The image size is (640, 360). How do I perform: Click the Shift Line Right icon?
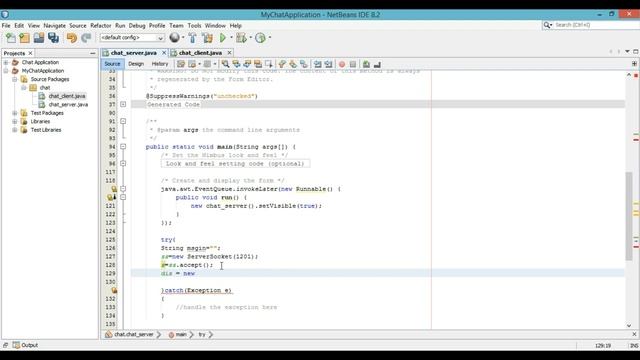pyautogui.click(x=328, y=64)
